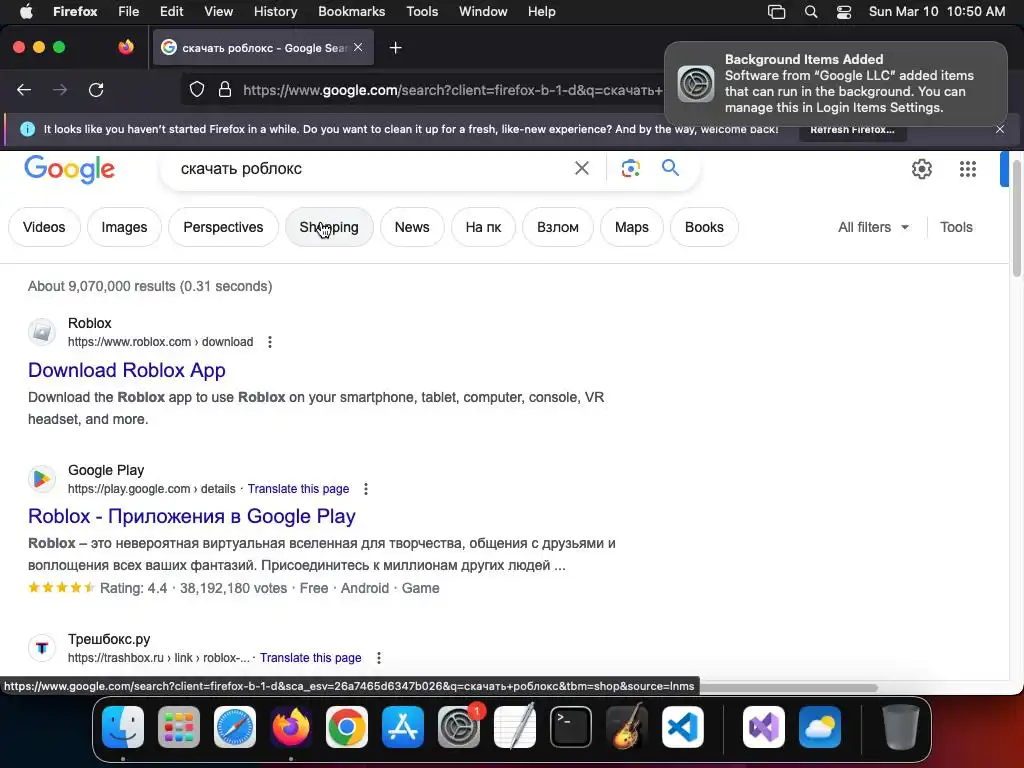Open Terminal from the dock
The image size is (1024, 768).
click(571, 727)
